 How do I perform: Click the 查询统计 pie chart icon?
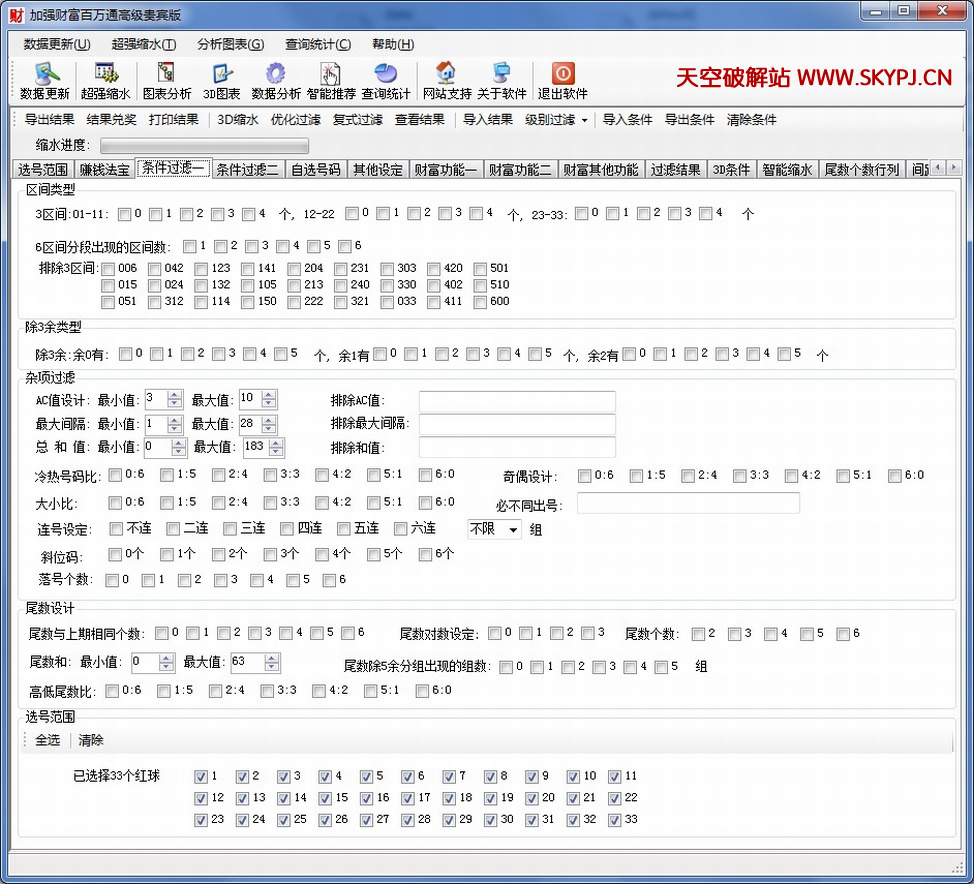[385, 74]
